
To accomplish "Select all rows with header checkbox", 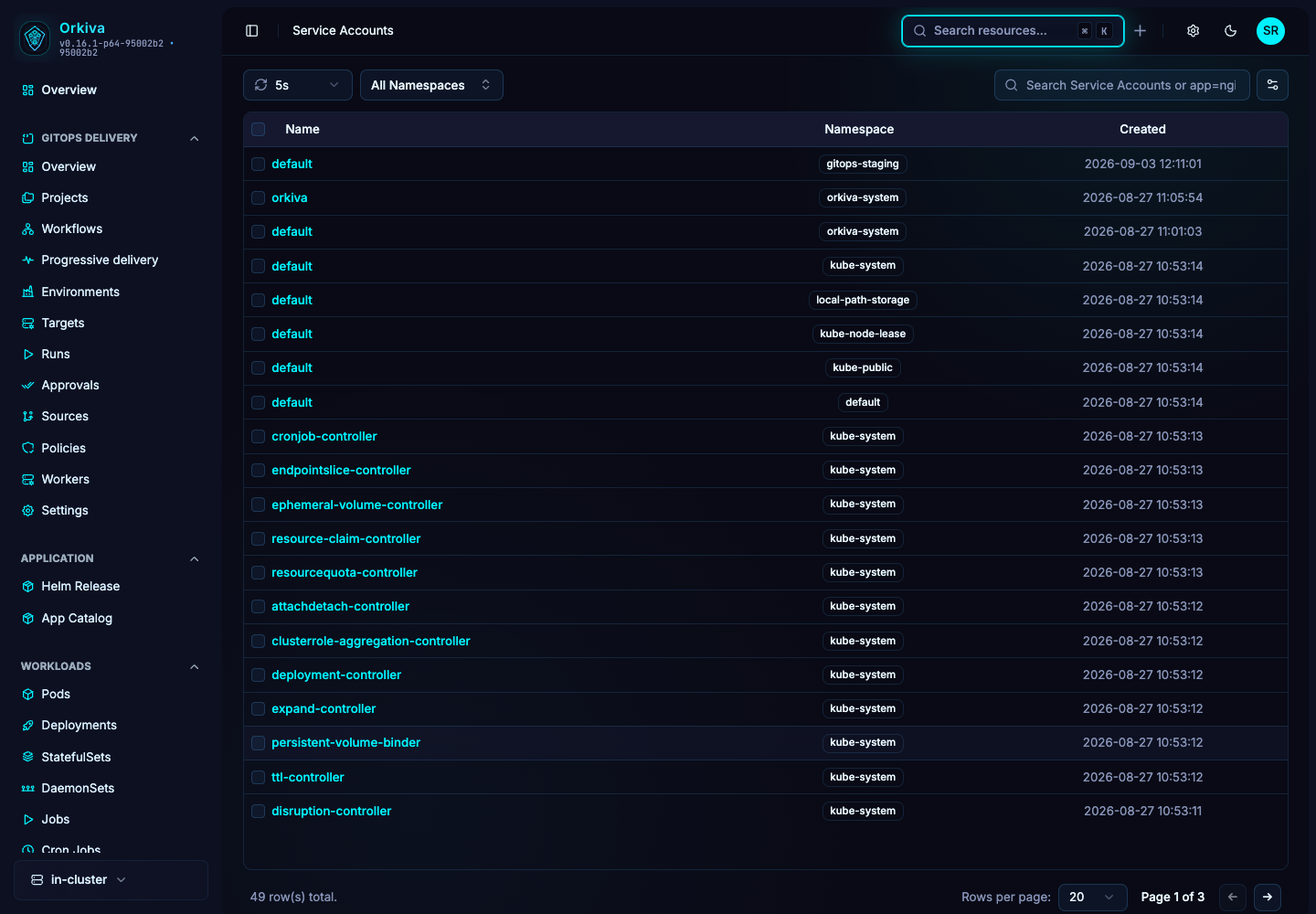I will point(259,130).
